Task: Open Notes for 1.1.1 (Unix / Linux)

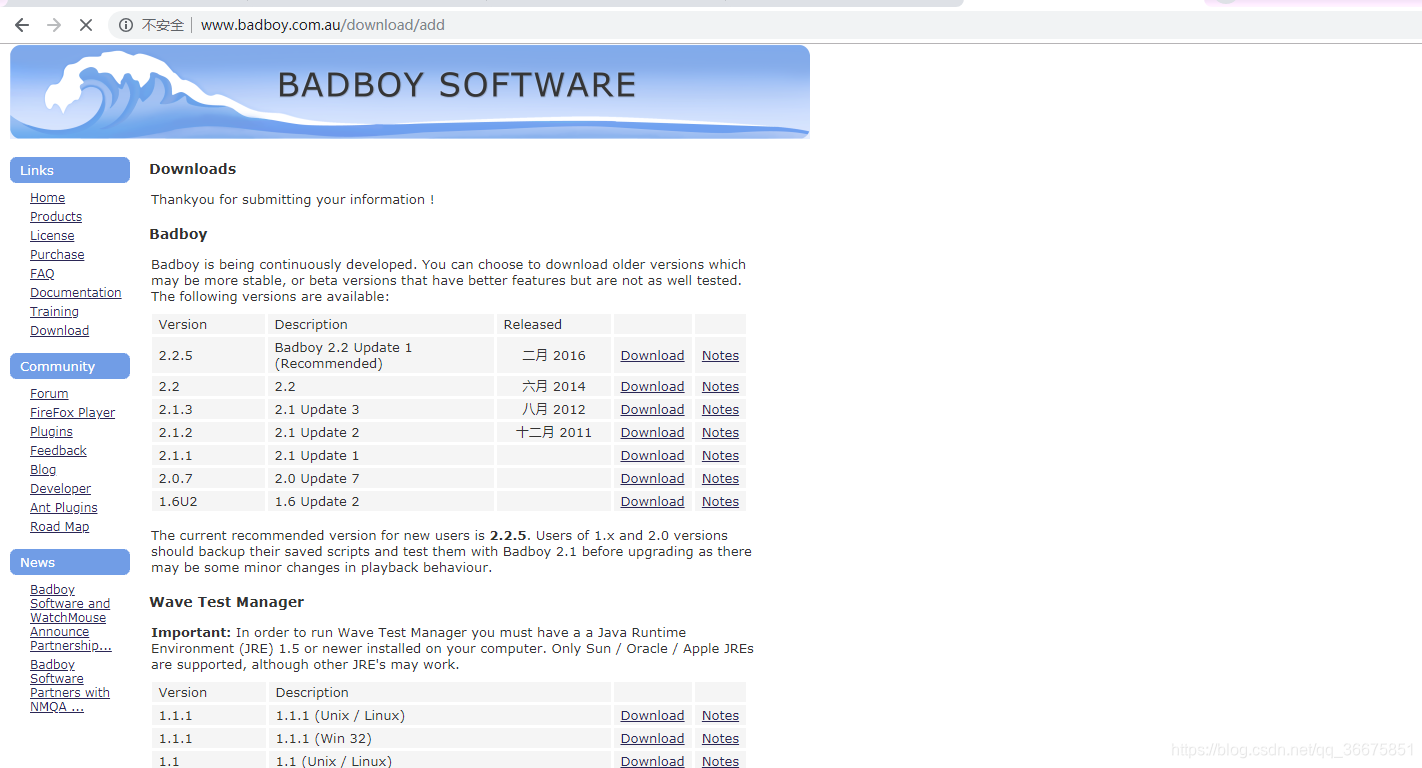Action: [720, 716]
